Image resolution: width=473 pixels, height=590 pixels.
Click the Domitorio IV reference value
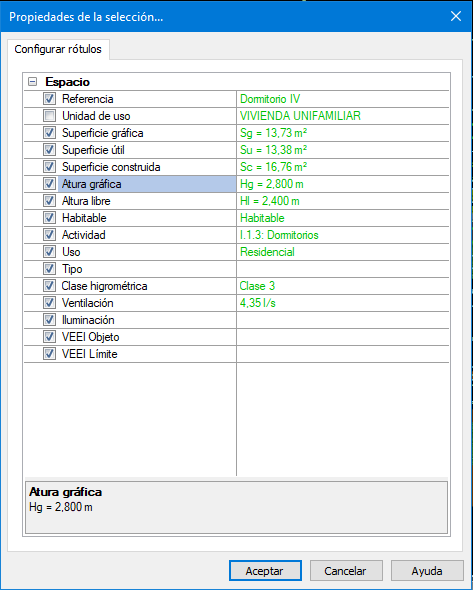tap(270, 99)
